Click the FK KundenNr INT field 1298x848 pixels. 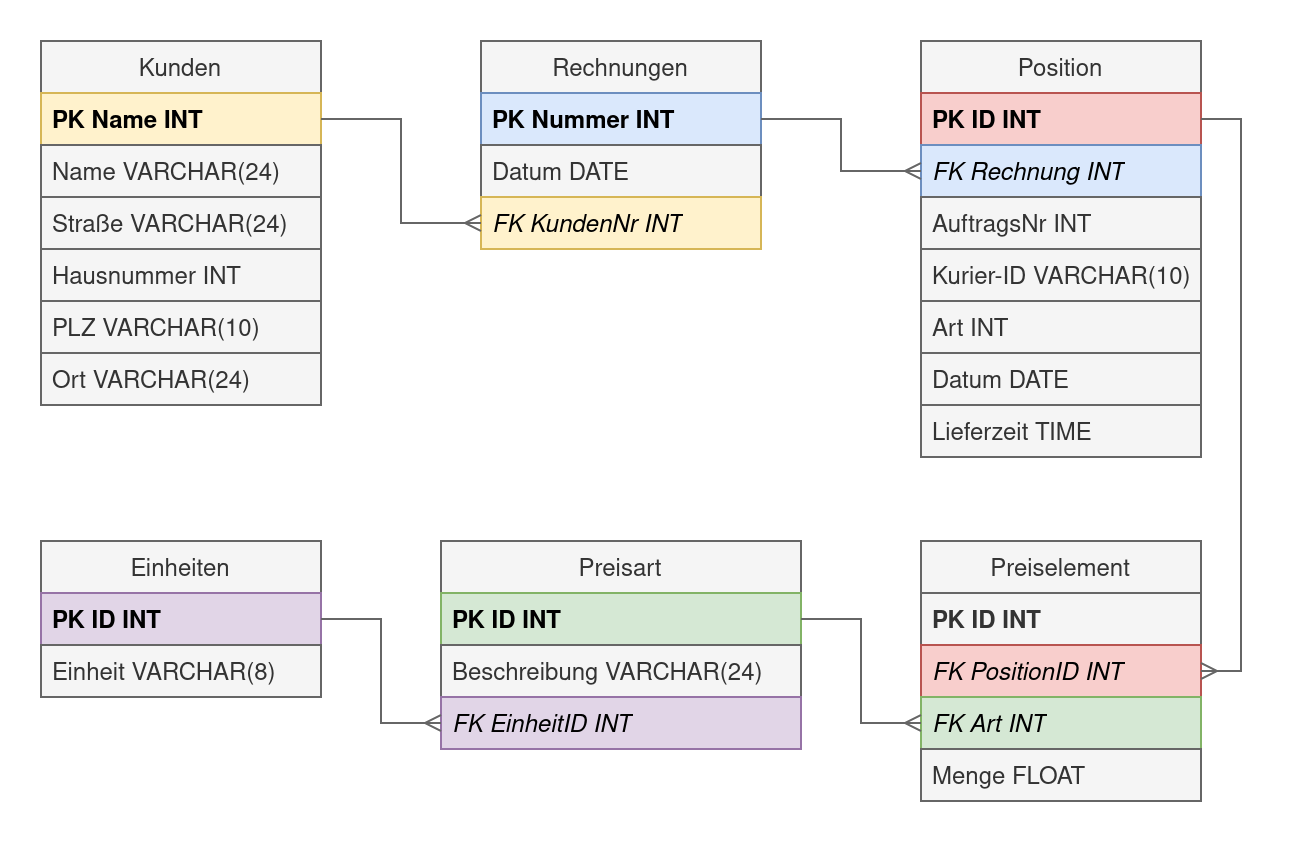[x=620, y=223]
